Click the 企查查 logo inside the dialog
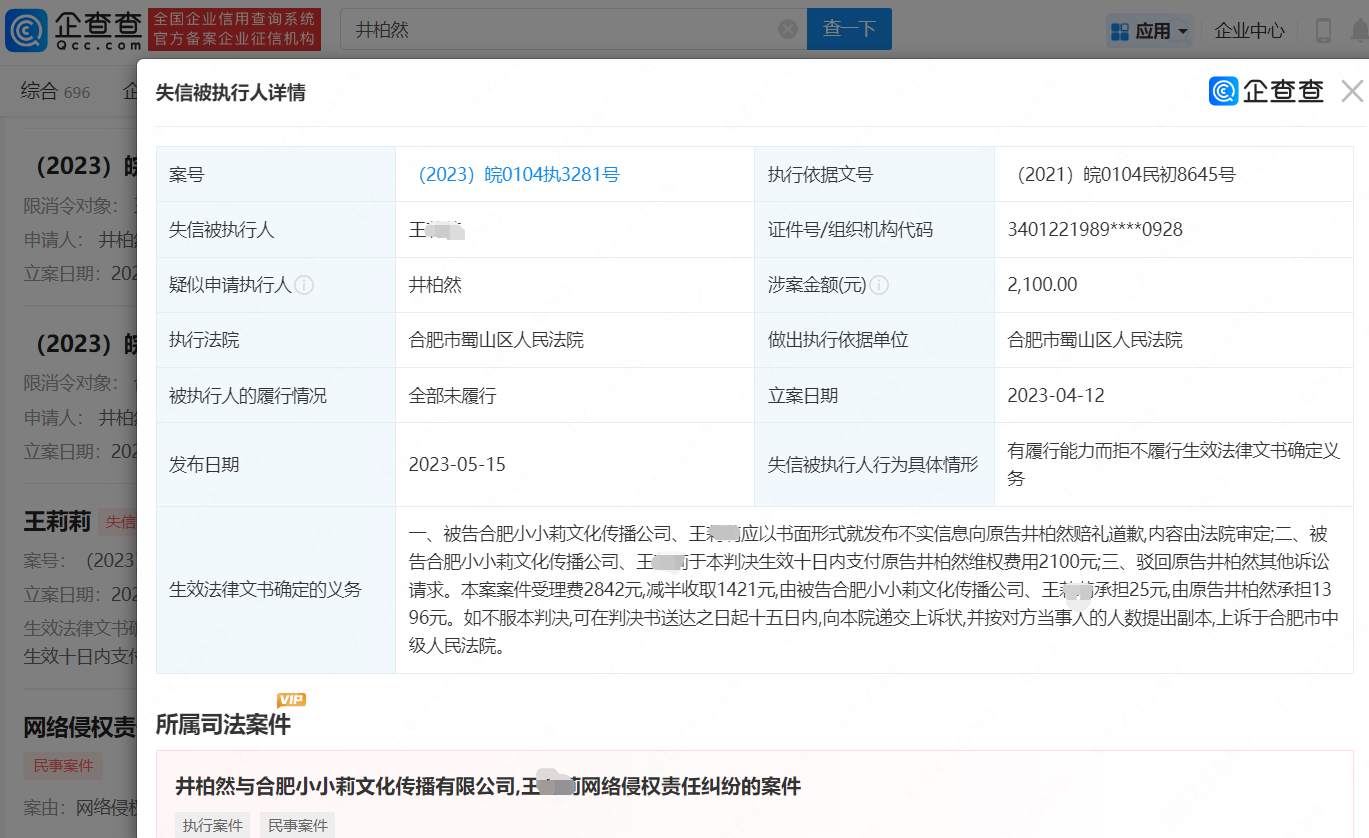The width and height of the screenshot is (1369, 838). [x=1266, y=91]
